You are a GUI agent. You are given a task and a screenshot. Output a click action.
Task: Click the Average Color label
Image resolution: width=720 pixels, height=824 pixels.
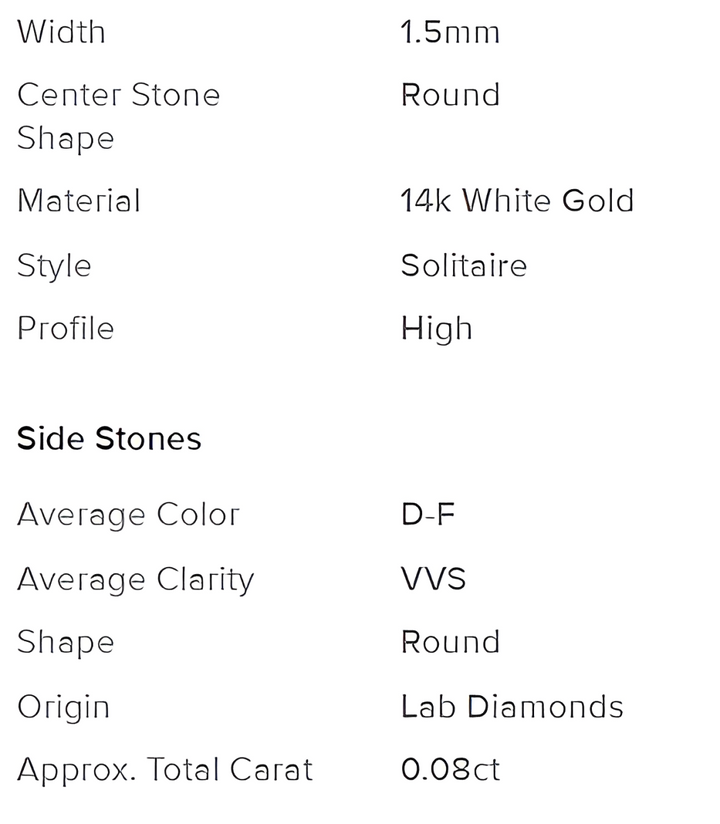[128, 515]
